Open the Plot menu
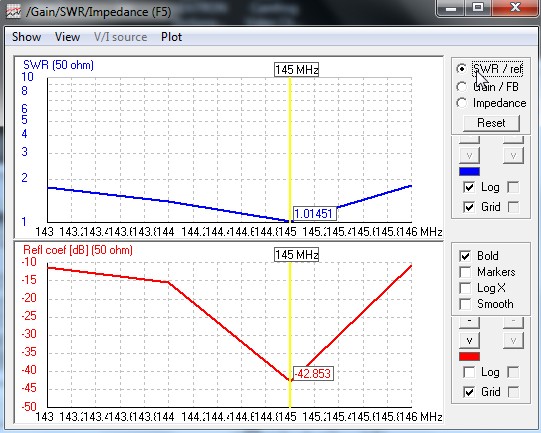Viewport: 541px width, 433px height. tap(171, 37)
